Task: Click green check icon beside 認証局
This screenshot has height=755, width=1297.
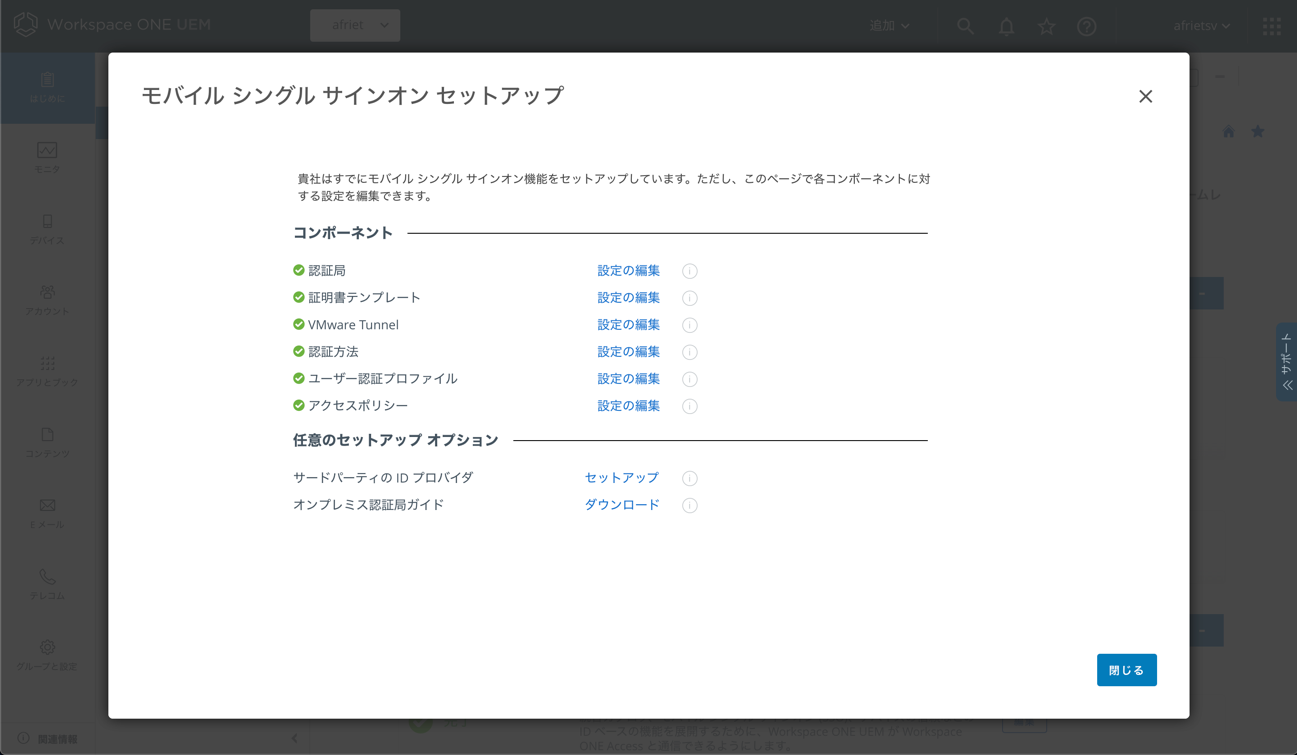Action: (x=298, y=270)
